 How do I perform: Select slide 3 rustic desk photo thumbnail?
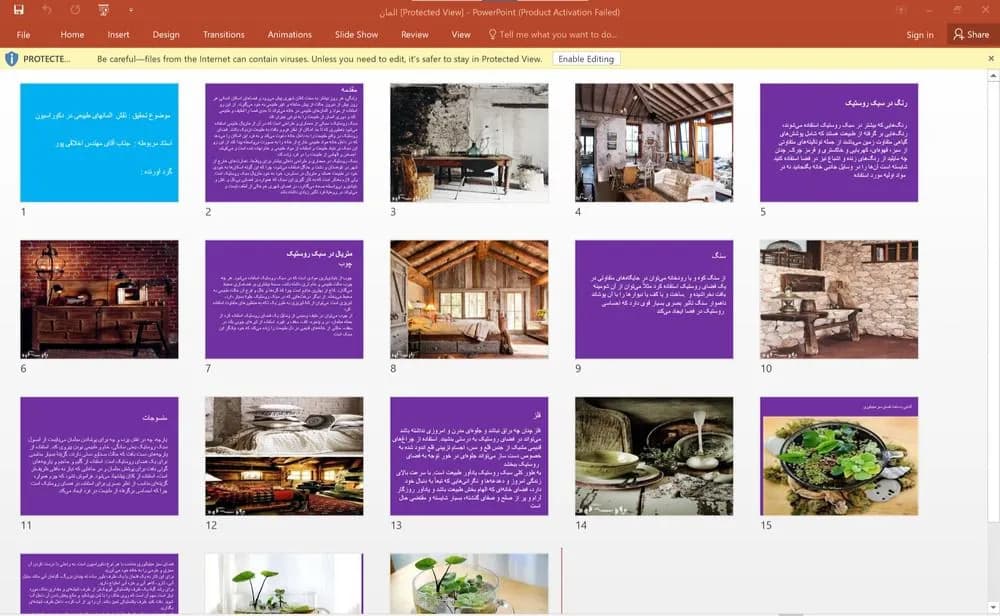(x=469, y=142)
